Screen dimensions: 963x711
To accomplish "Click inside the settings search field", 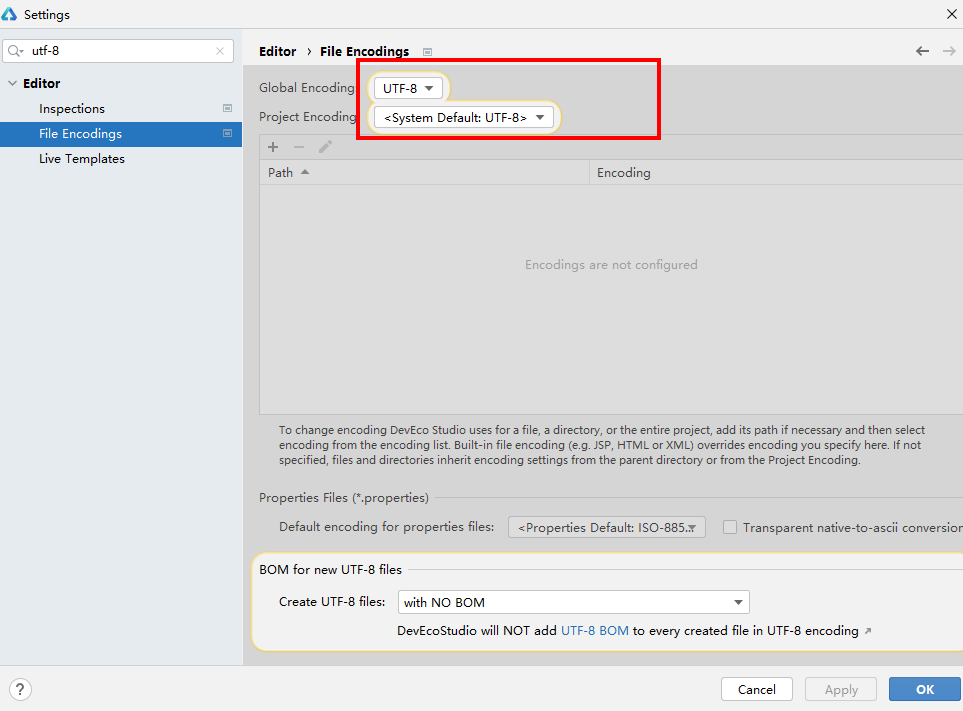I will coord(118,51).
